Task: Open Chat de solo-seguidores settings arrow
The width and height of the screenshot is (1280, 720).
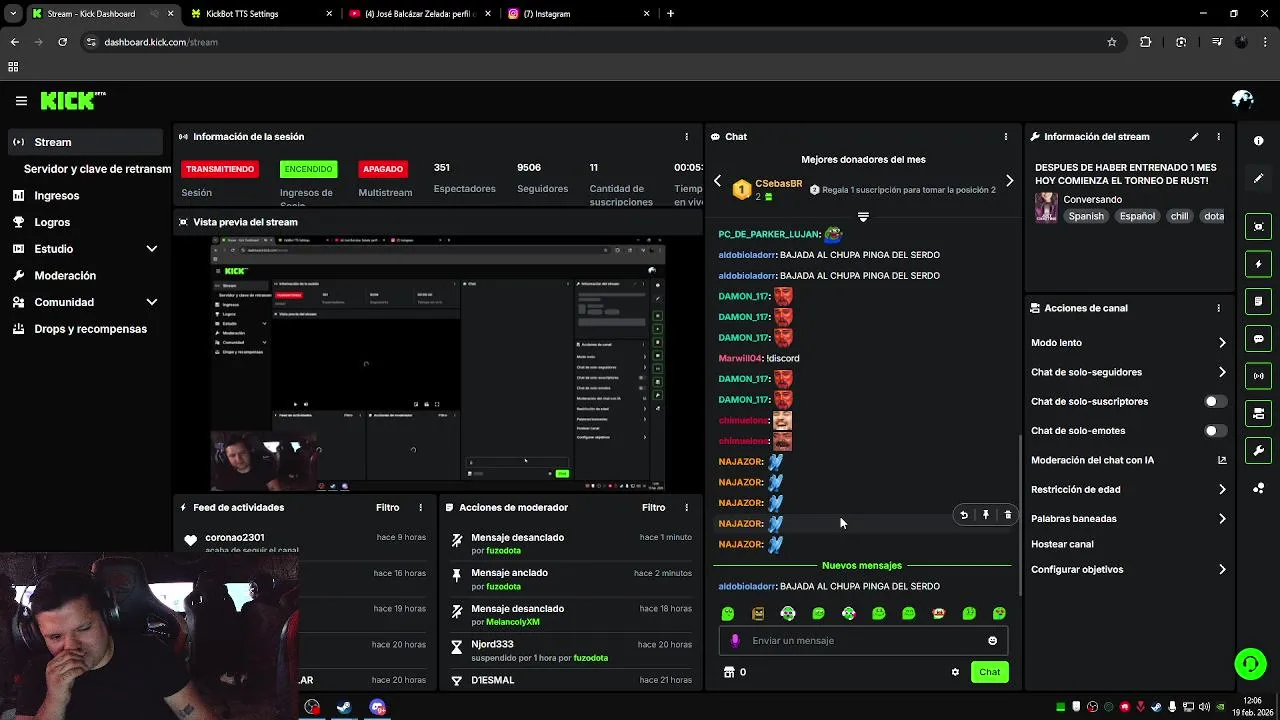Action: (1222, 372)
